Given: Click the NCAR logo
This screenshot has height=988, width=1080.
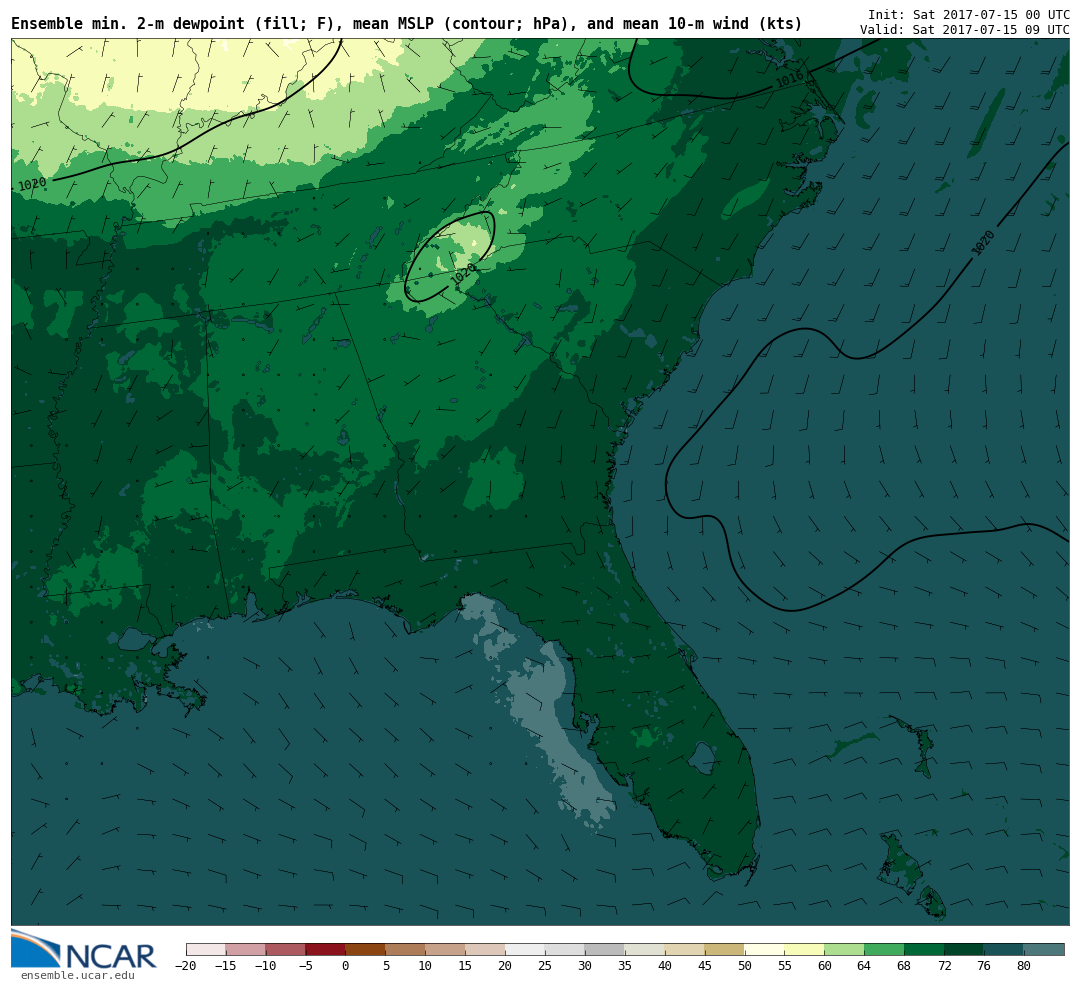Looking at the screenshot, I should [83, 950].
